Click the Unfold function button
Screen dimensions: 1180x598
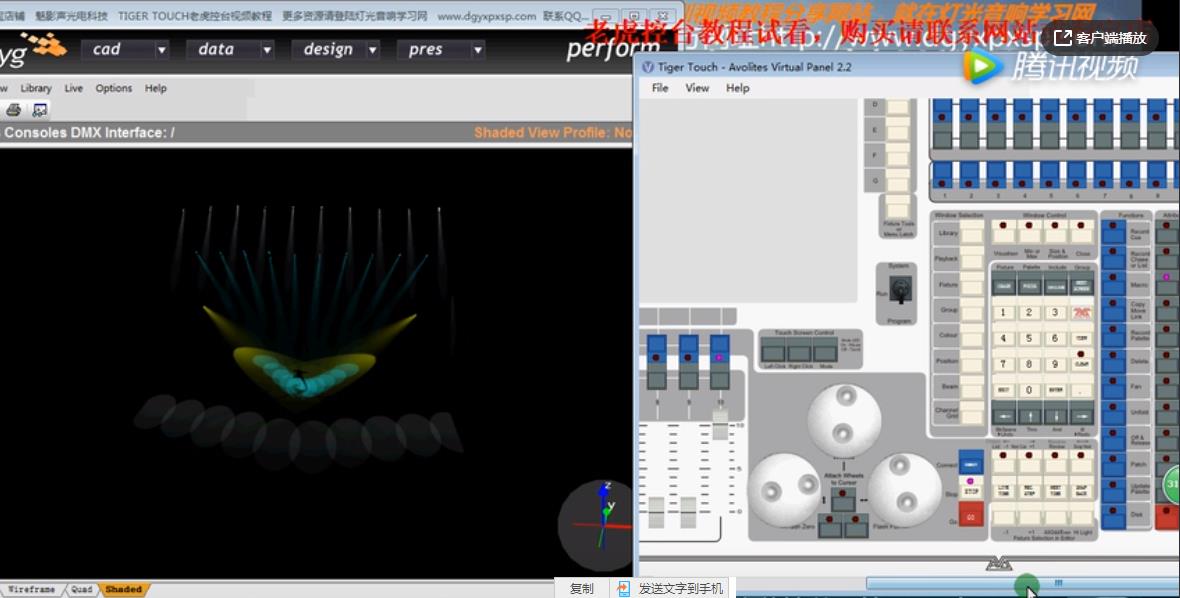coord(1114,412)
